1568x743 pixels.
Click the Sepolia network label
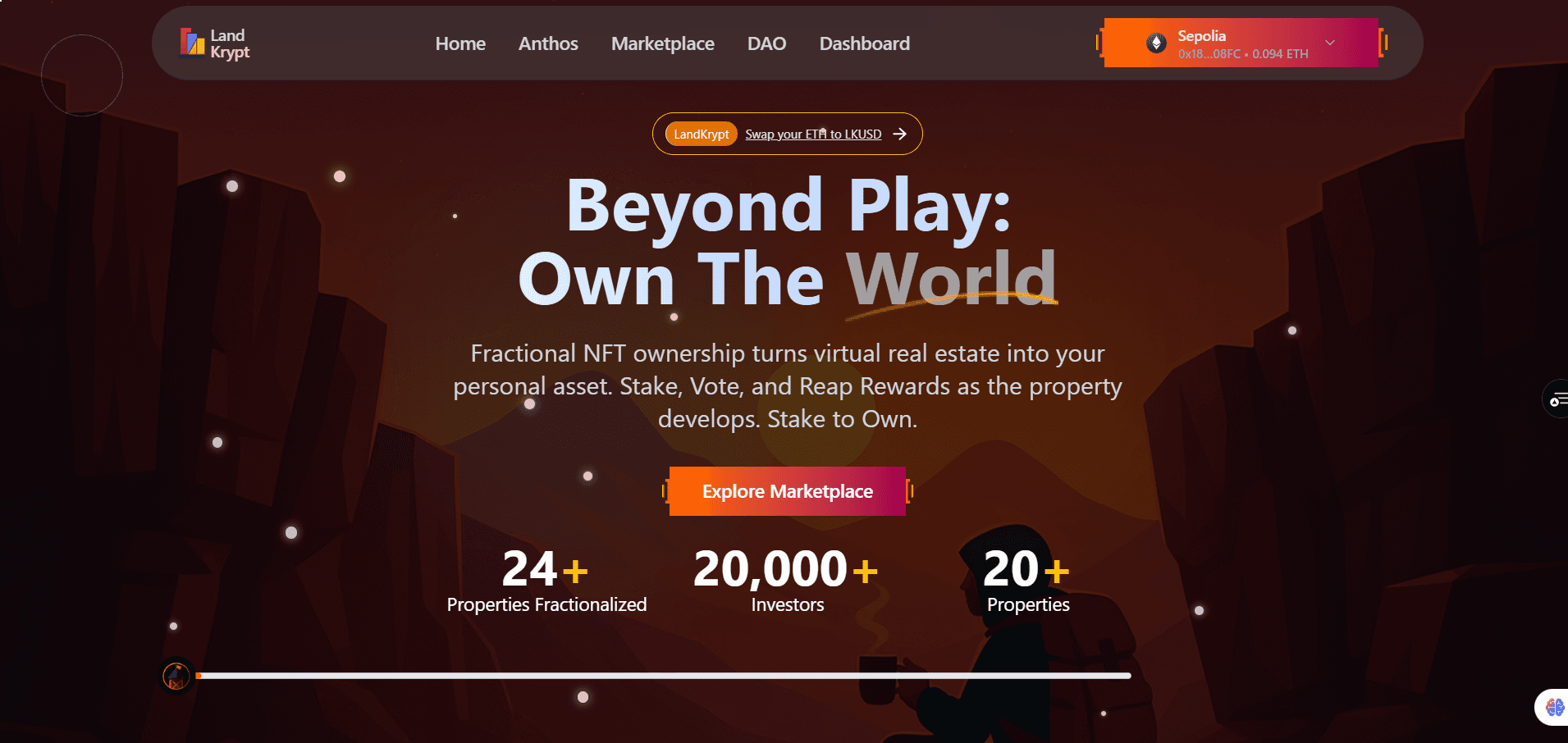[x=1202, y=36]
